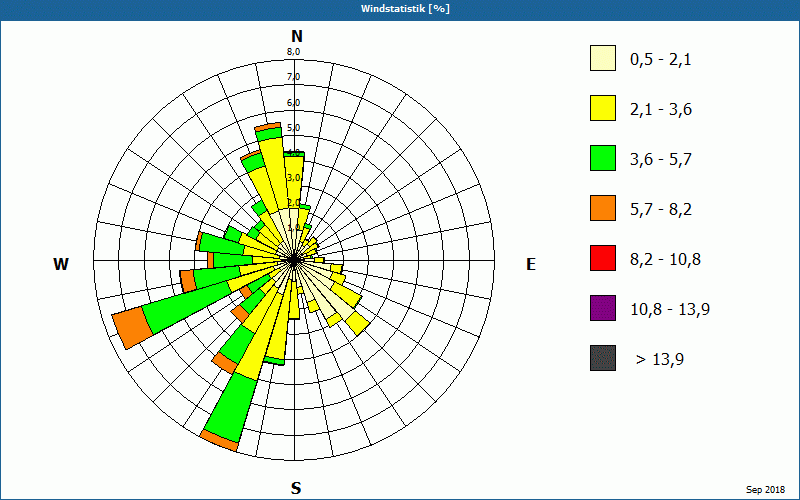Click the orange 5,7 - 8,2 legend swatch
800x500 pixels.
pos(603,208)
